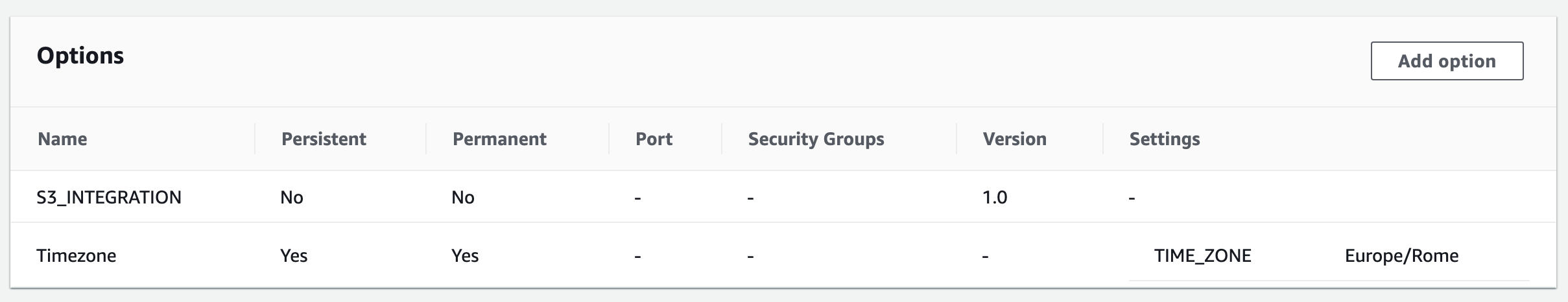Click Security Groups dash in Timezone row

pyautogui.click(x=750, y=257)
